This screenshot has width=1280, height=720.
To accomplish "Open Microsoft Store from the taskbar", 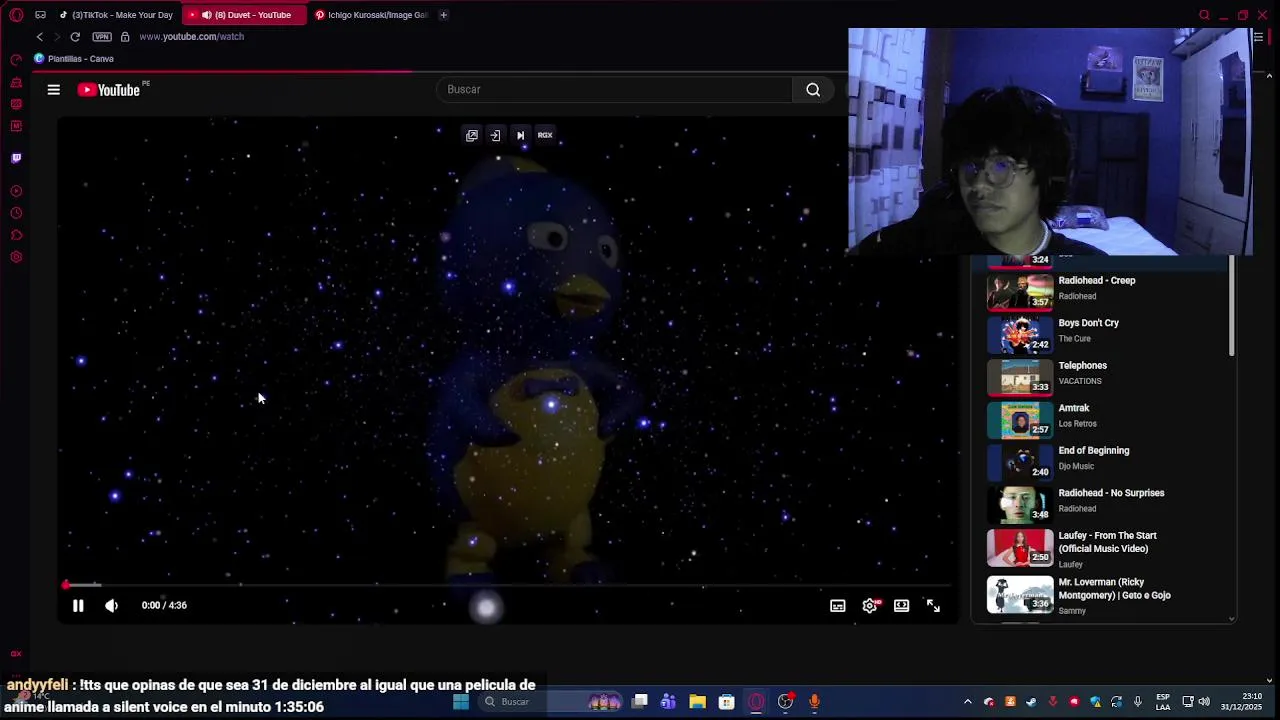I will tap(727, 702).
